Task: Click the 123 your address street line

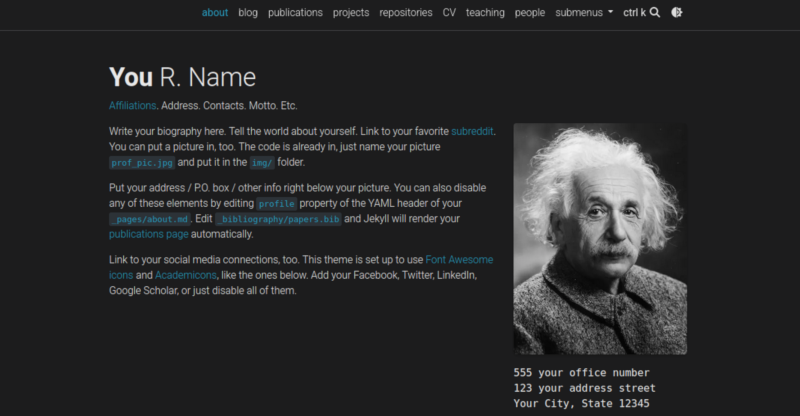Action: point(584,388)
